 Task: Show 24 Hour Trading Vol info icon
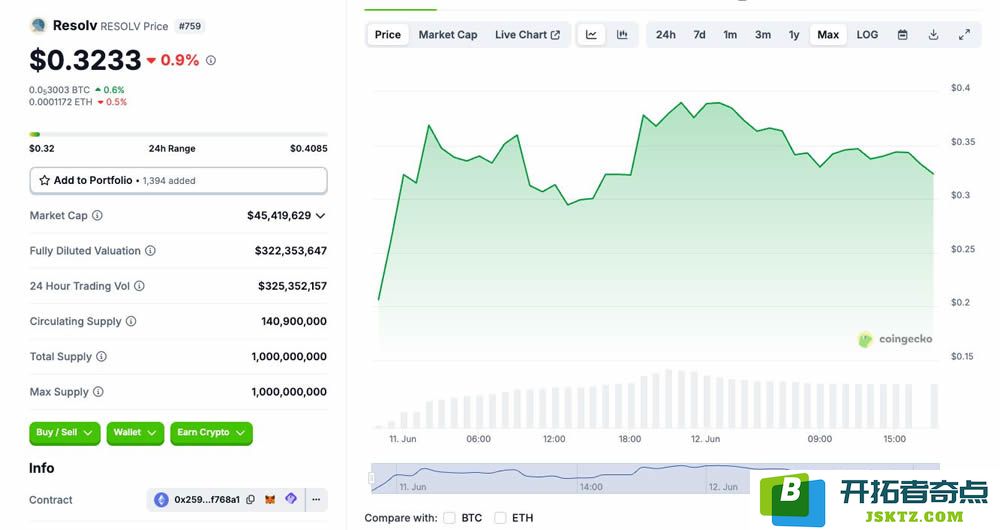(x=139, y=286)
